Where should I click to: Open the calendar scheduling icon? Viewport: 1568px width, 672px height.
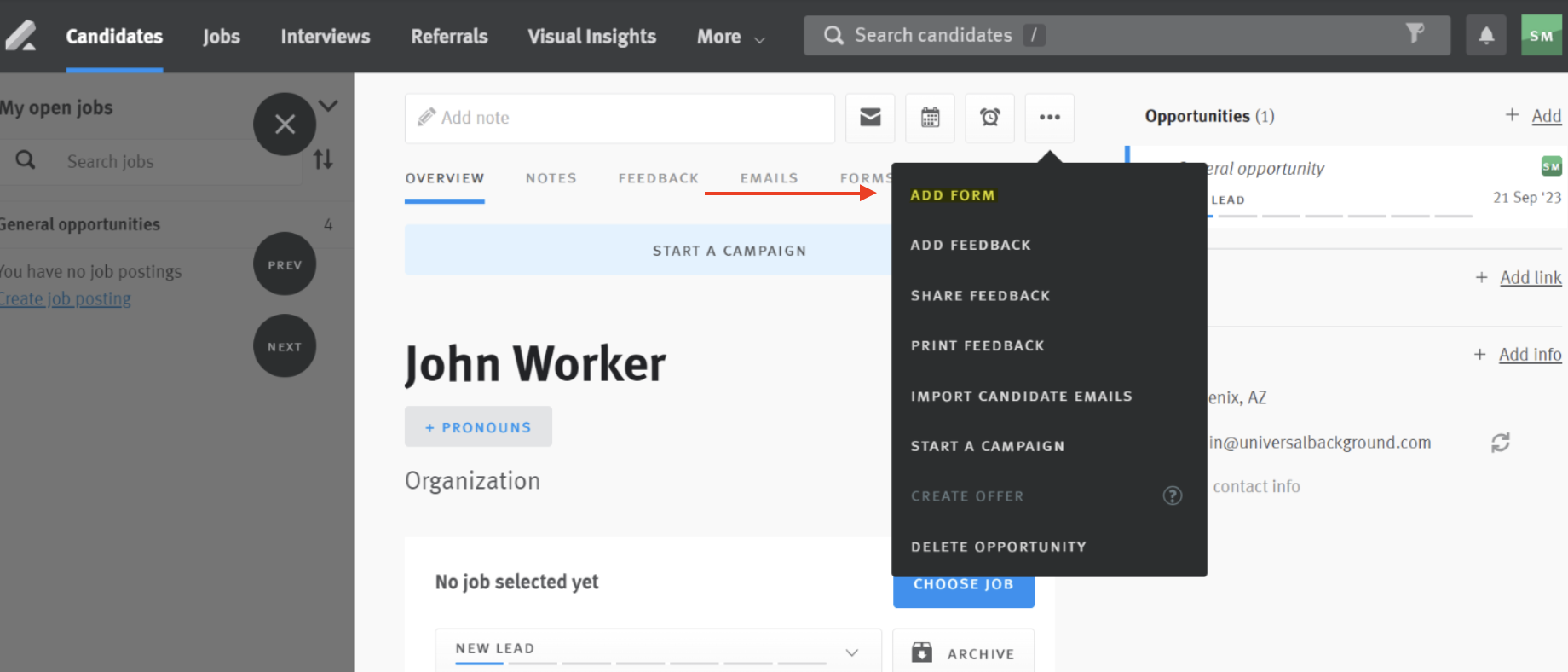[x=930, y=118]
